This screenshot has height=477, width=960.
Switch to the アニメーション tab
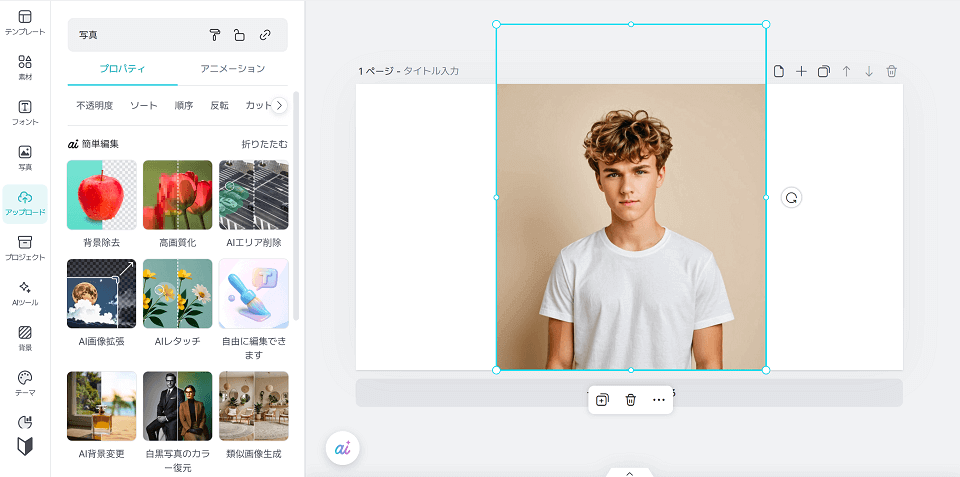click(x=232, y=69)
